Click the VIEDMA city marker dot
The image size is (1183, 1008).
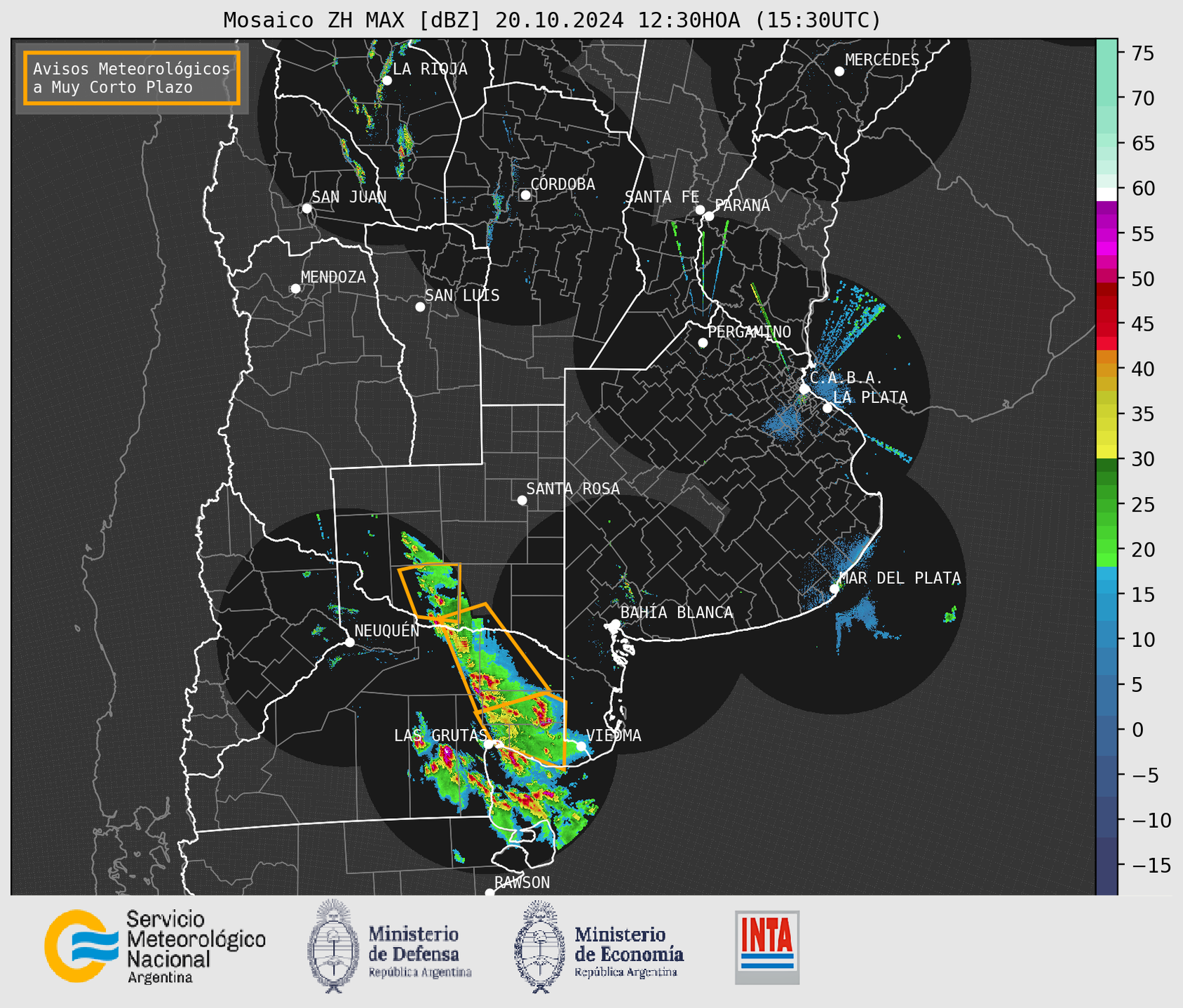tap(581, 747)
